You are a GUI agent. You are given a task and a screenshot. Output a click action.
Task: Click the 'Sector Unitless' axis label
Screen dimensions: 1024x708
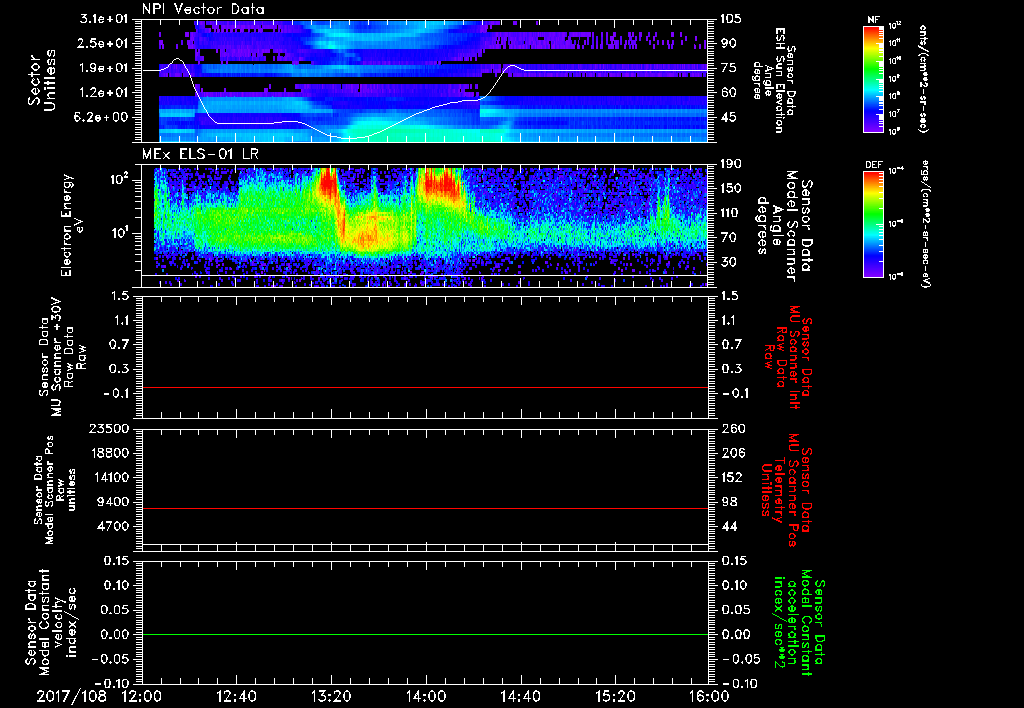click(41, 80)
